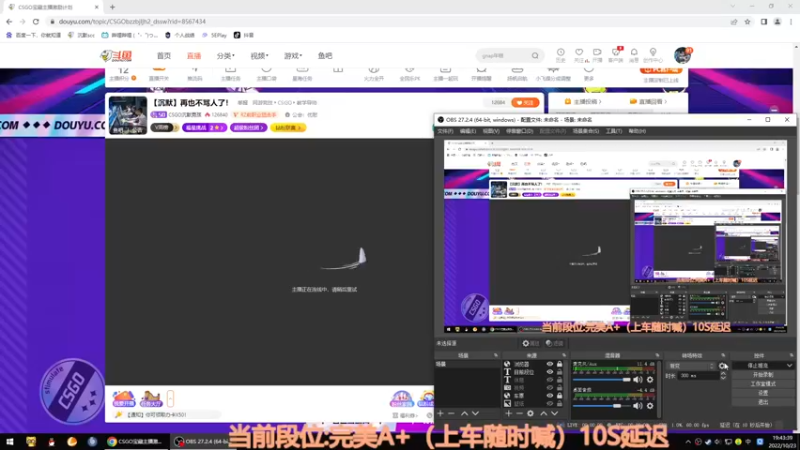Toggle visibility of the third source row
The image size is (800, 450).
[x=549, y=380]
